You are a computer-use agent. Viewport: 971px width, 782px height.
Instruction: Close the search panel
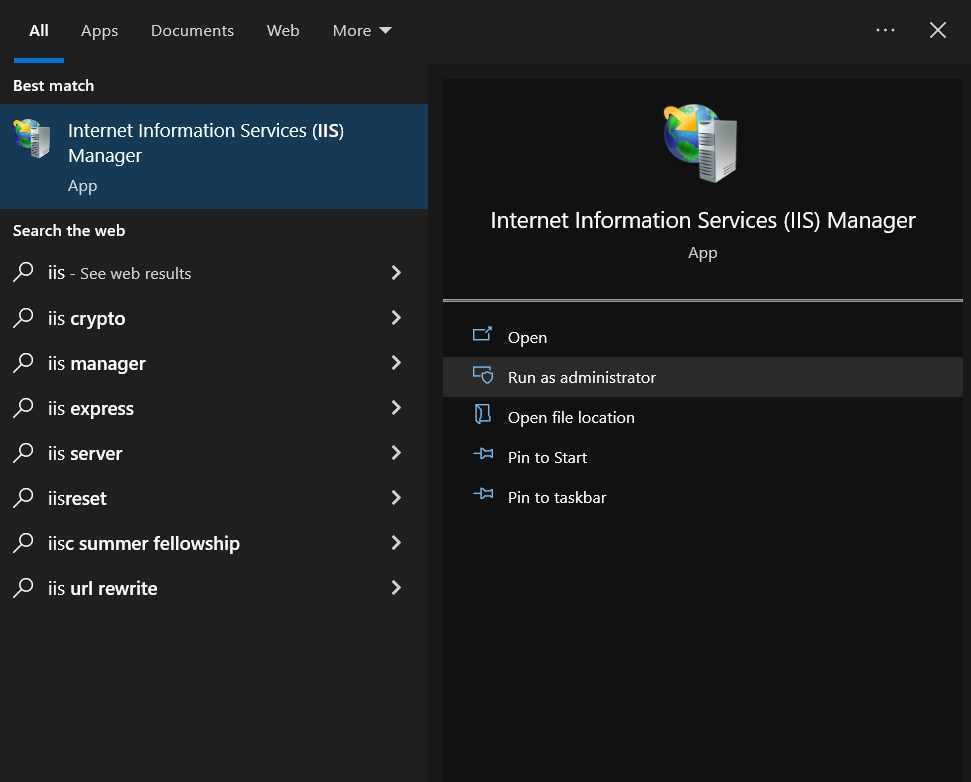click(937, 30)
